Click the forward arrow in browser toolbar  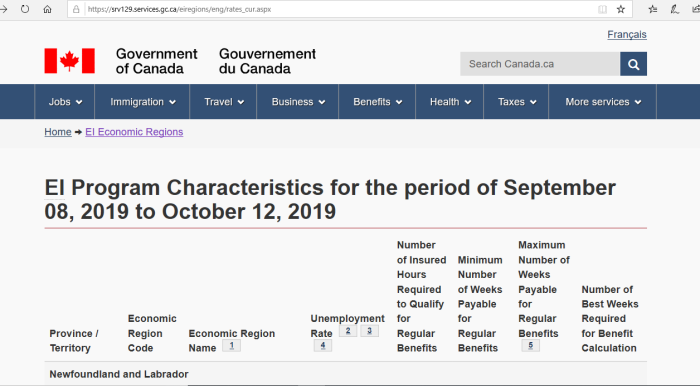click(x=4, y=9)
